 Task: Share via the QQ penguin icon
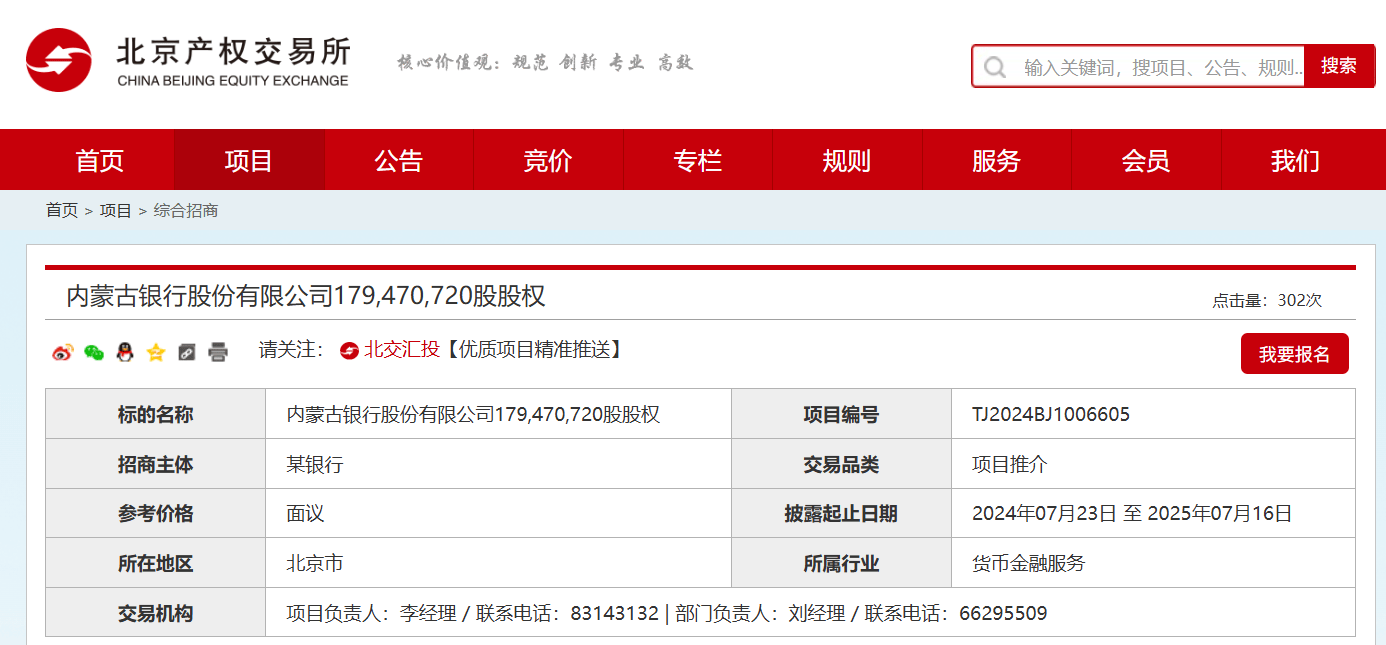coord(125,352)
